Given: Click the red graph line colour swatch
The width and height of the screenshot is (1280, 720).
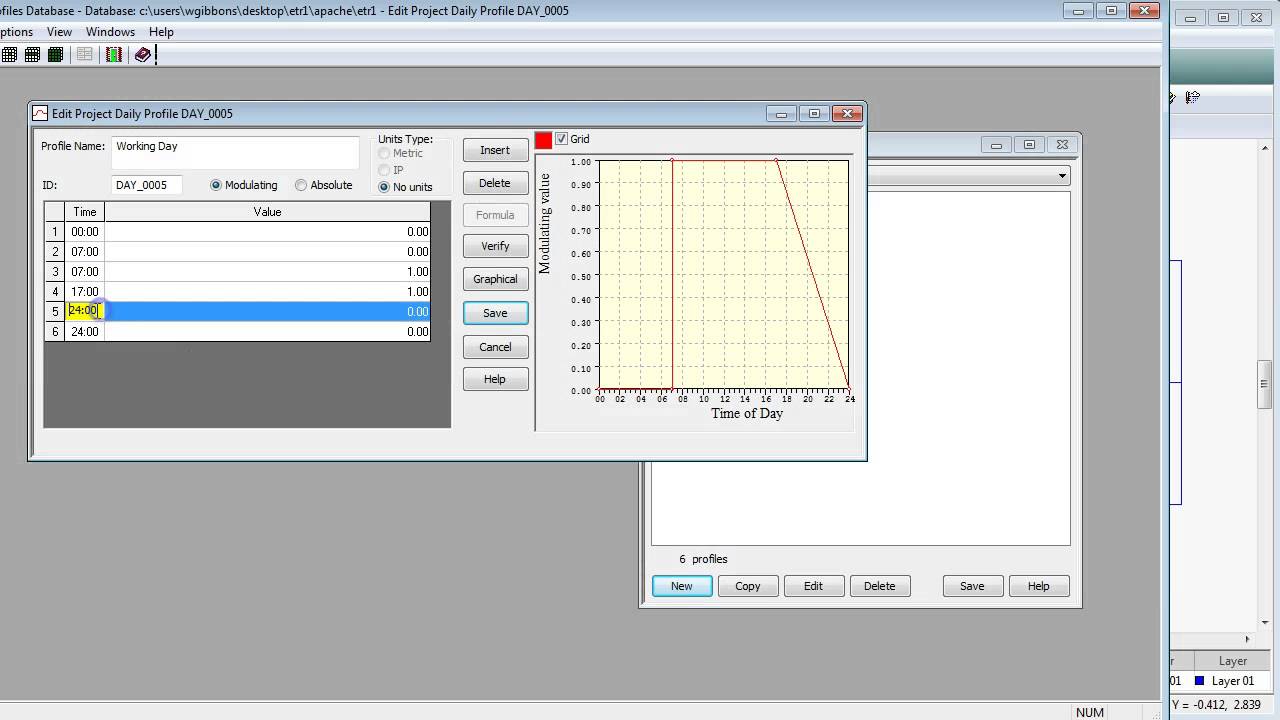Looking at the screenshot, I should tap(543, 140).
